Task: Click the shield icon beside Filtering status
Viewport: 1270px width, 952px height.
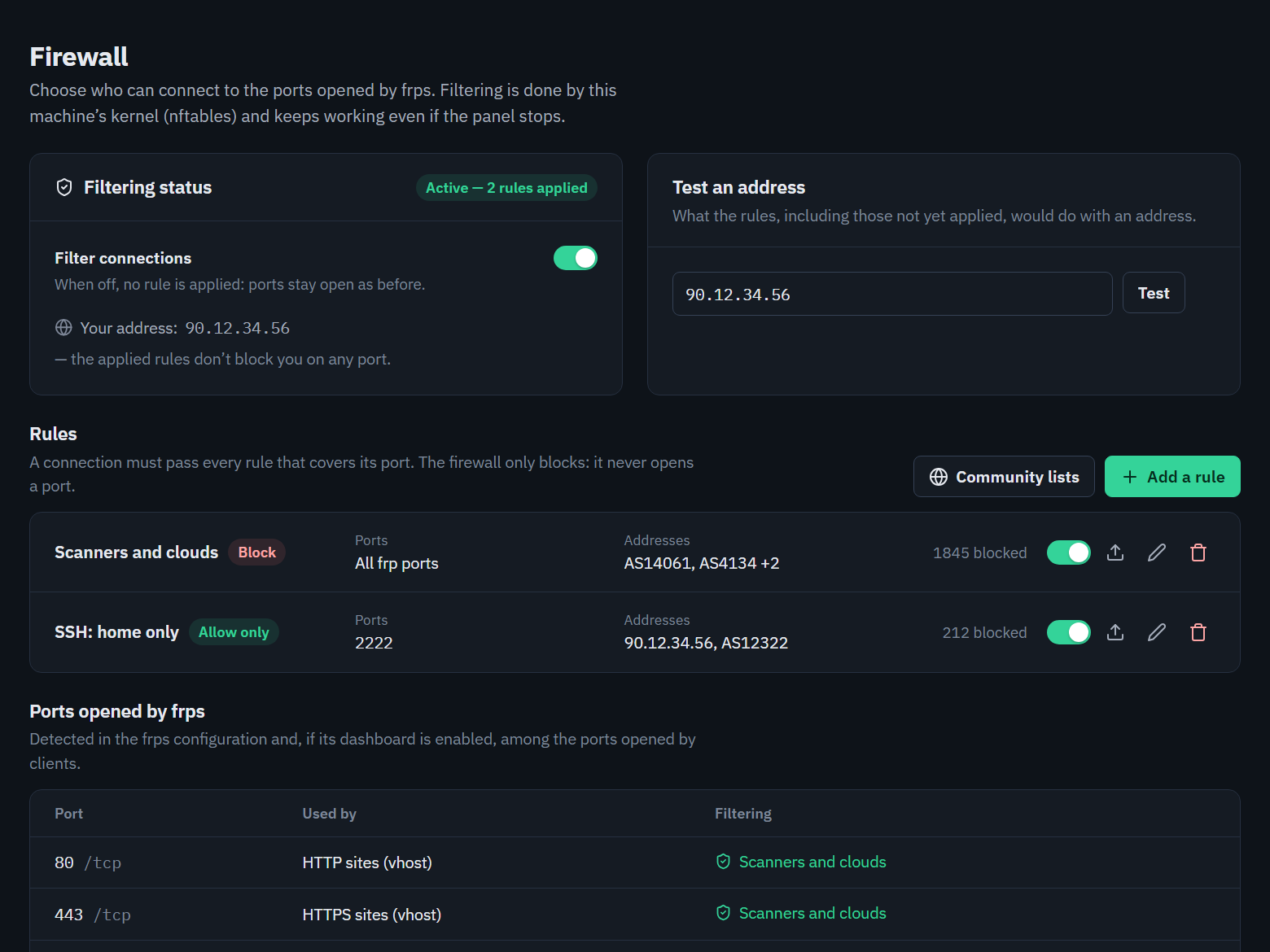Action: pyautogui.click(x=64, y=187)
